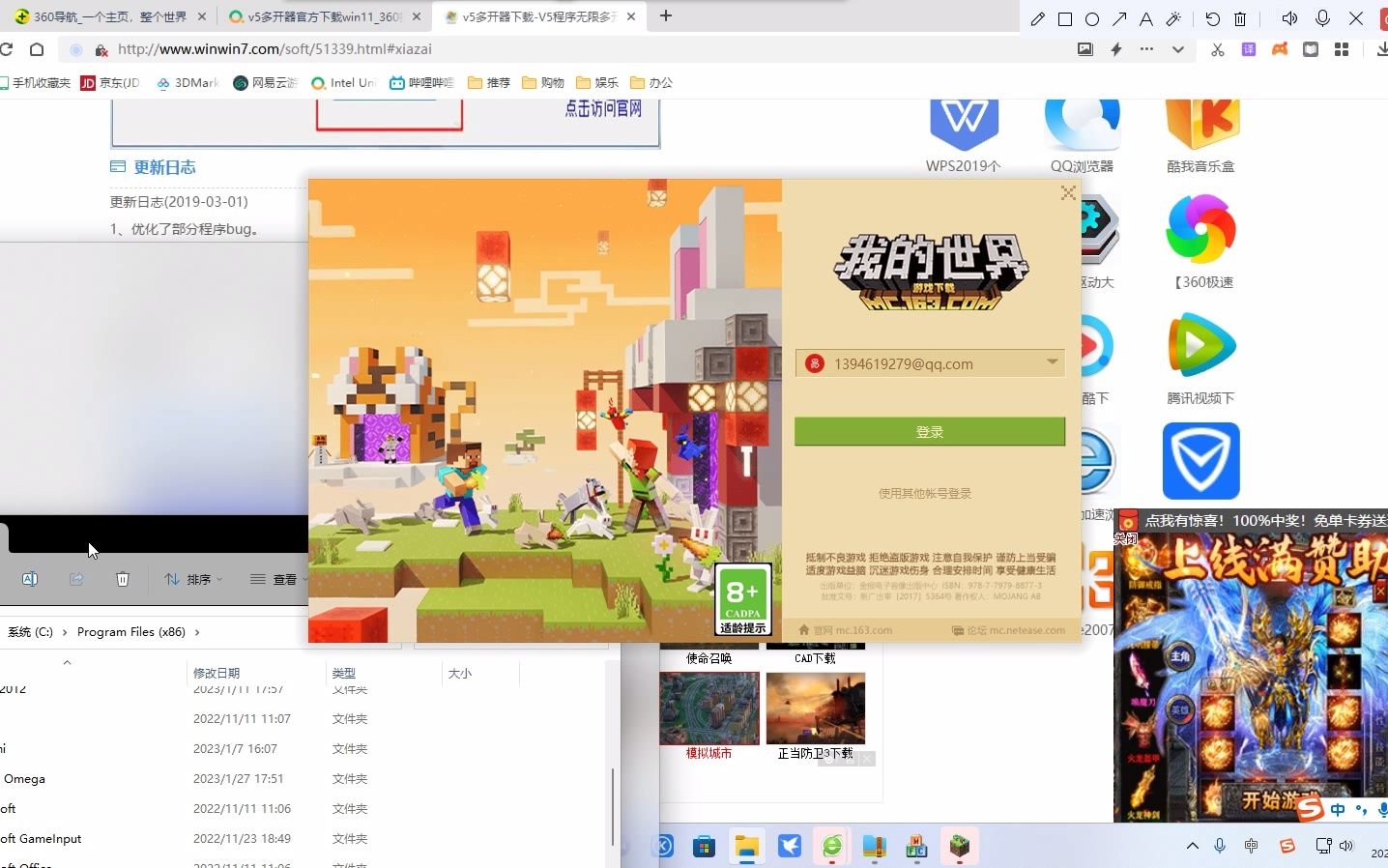Switch to the 360导航 tab
Screen dimensions: 1388x868
(111, 16)
